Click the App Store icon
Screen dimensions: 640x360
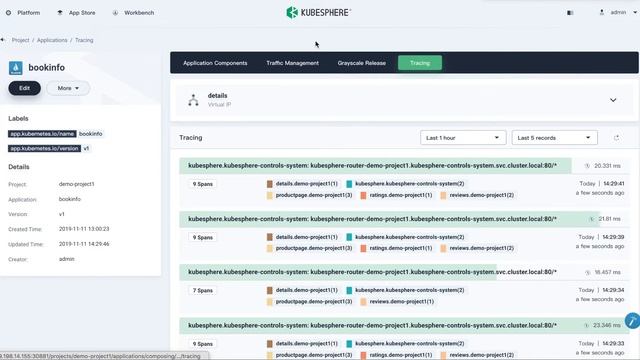pos(60,13)
